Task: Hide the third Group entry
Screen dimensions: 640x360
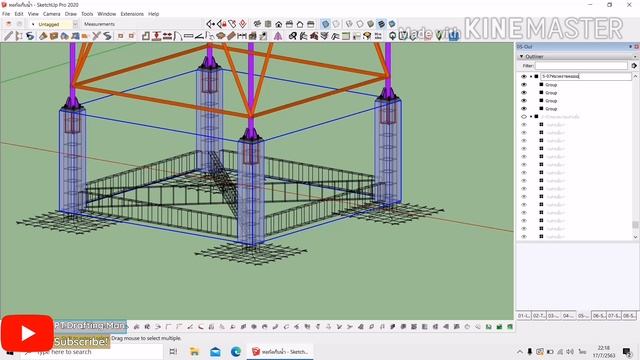Action: click(524, 100)
